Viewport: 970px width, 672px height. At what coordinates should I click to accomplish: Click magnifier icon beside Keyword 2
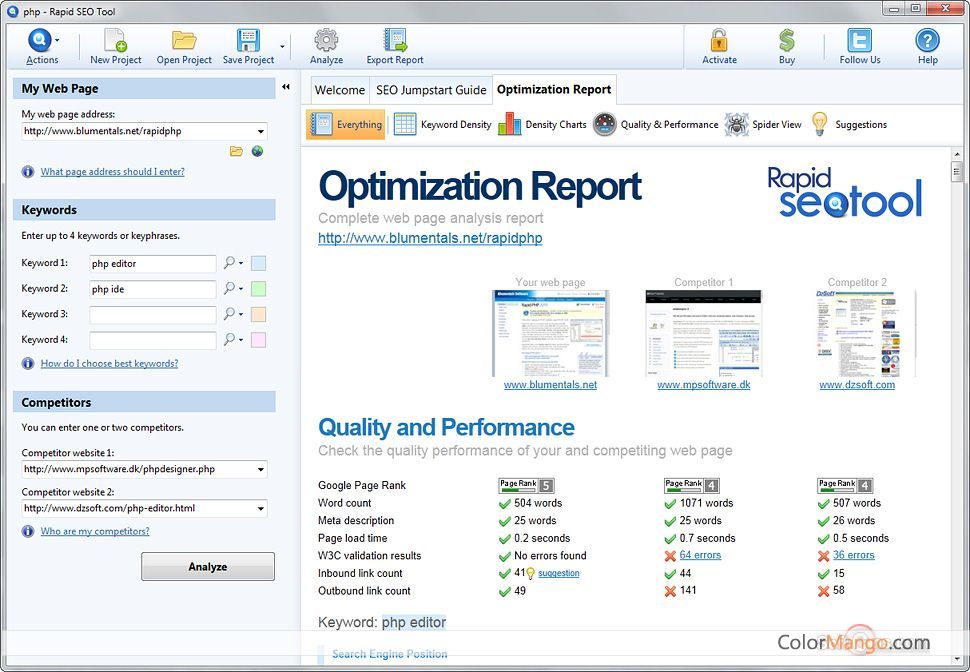[230, 288]
